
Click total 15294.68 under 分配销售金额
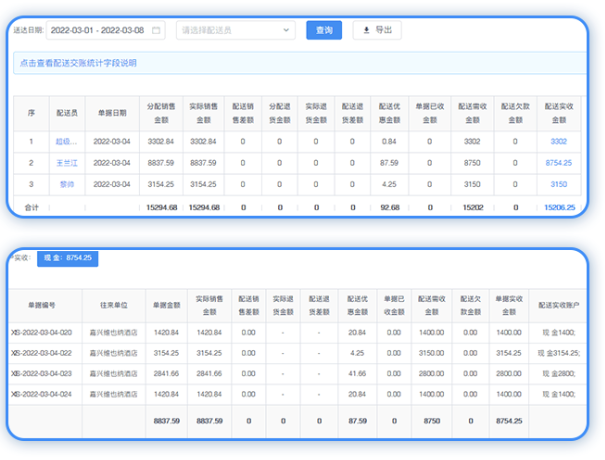pyautogui.click(x=161, y=208)
